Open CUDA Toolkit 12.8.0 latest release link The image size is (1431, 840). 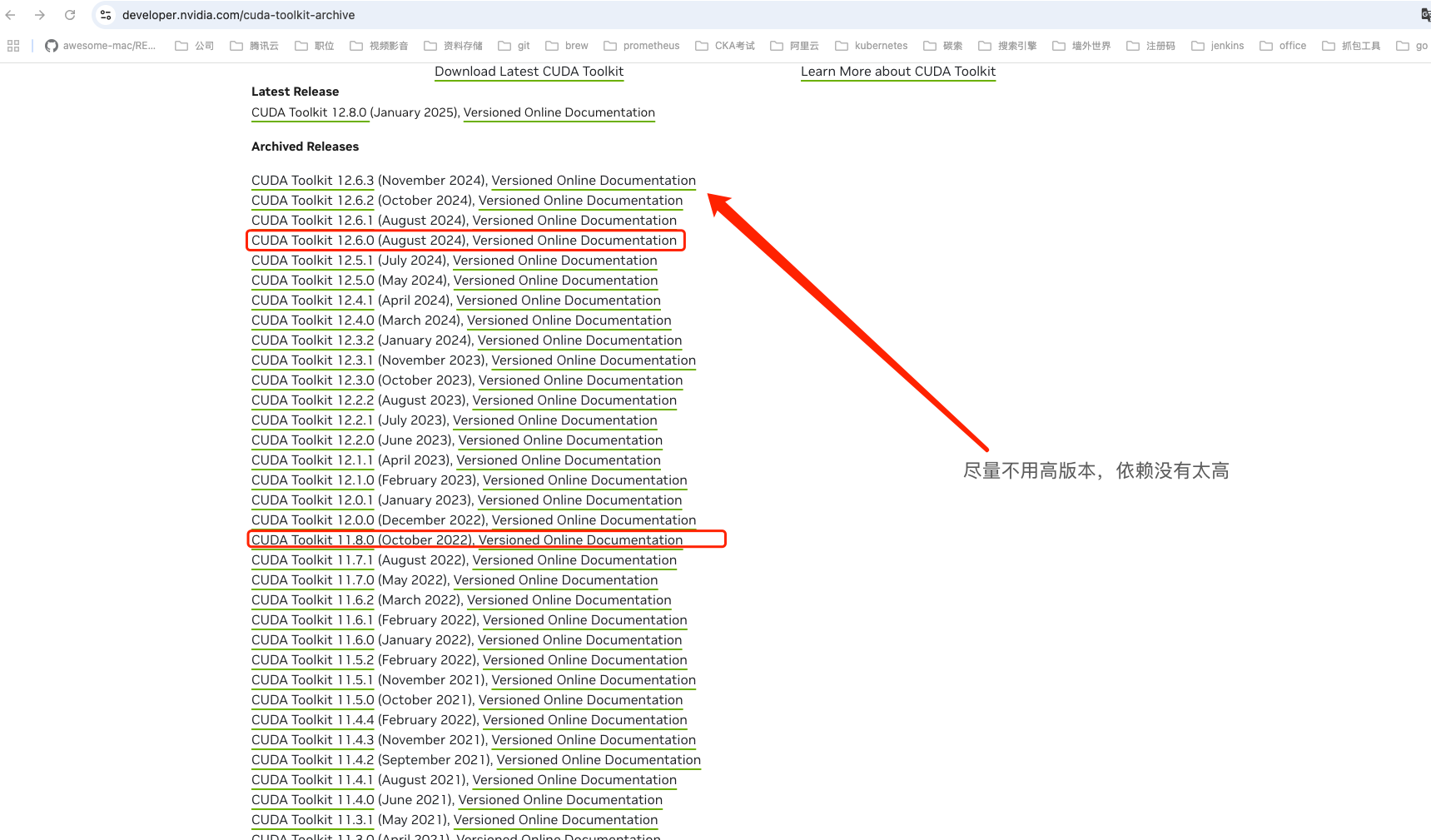(309, 112)
